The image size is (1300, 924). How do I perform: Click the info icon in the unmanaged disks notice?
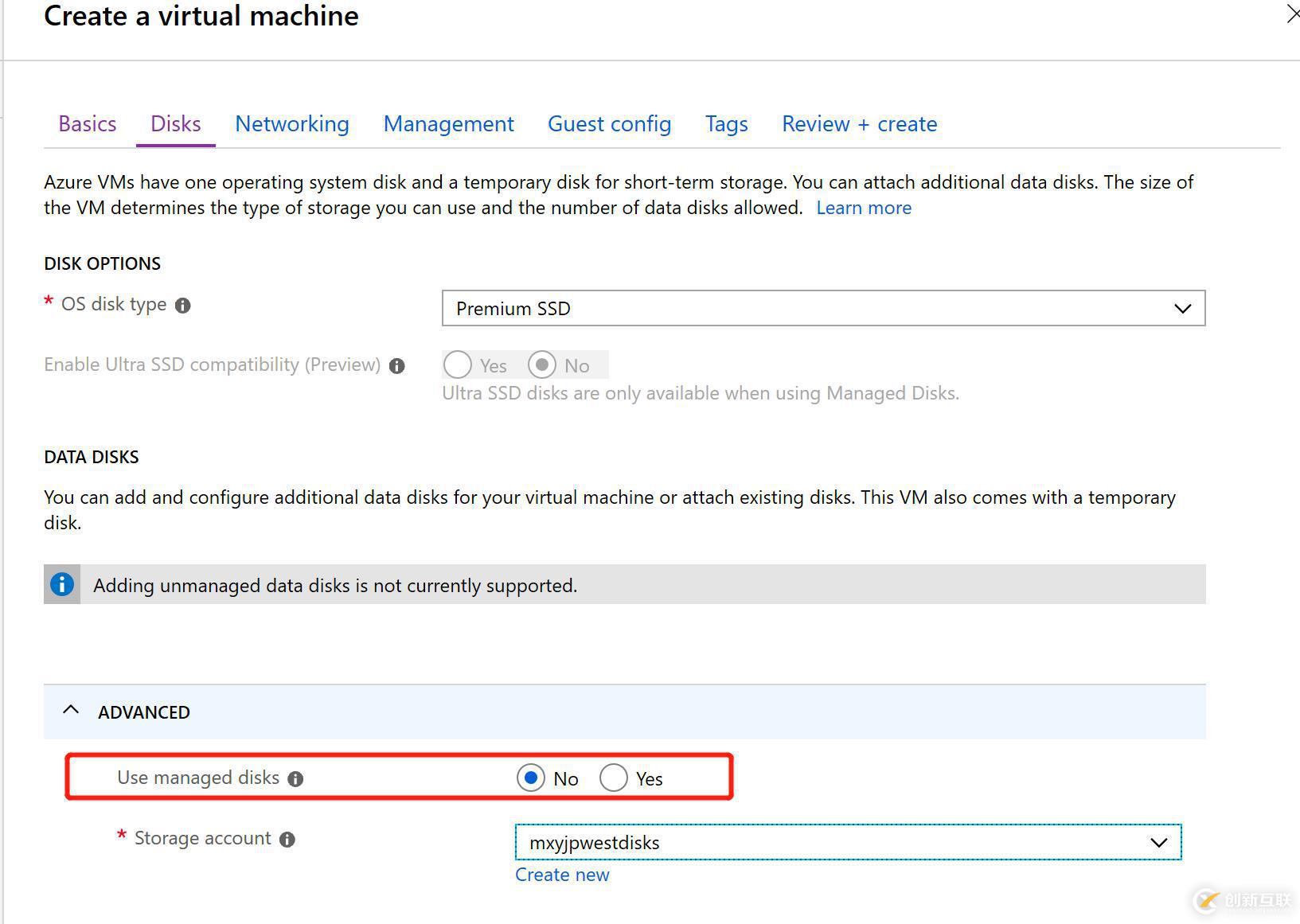coord(61,584)
